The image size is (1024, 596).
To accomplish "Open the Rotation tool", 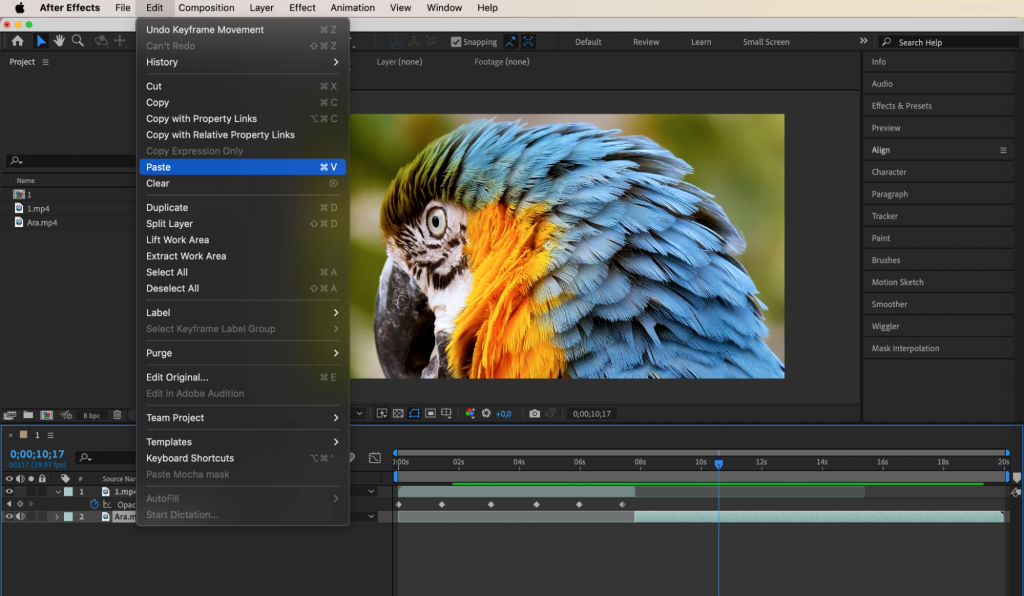I will pos(98,42).
